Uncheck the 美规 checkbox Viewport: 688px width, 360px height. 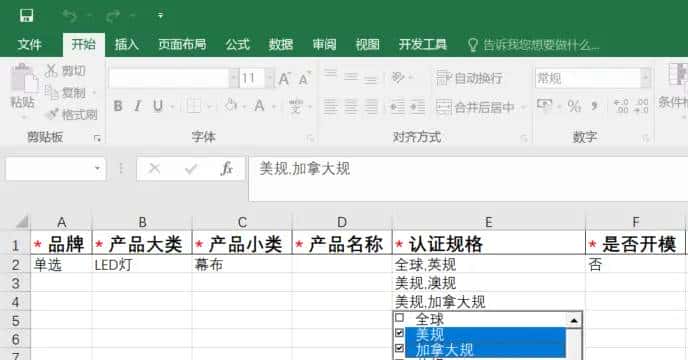coord(399,333)
